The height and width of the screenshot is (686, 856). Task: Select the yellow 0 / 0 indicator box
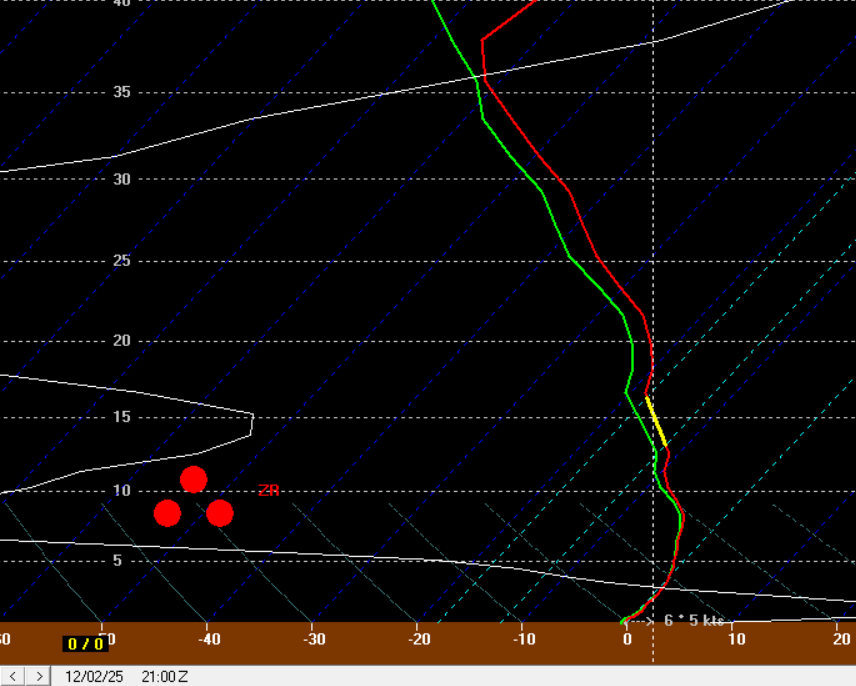tap(85, 644)
